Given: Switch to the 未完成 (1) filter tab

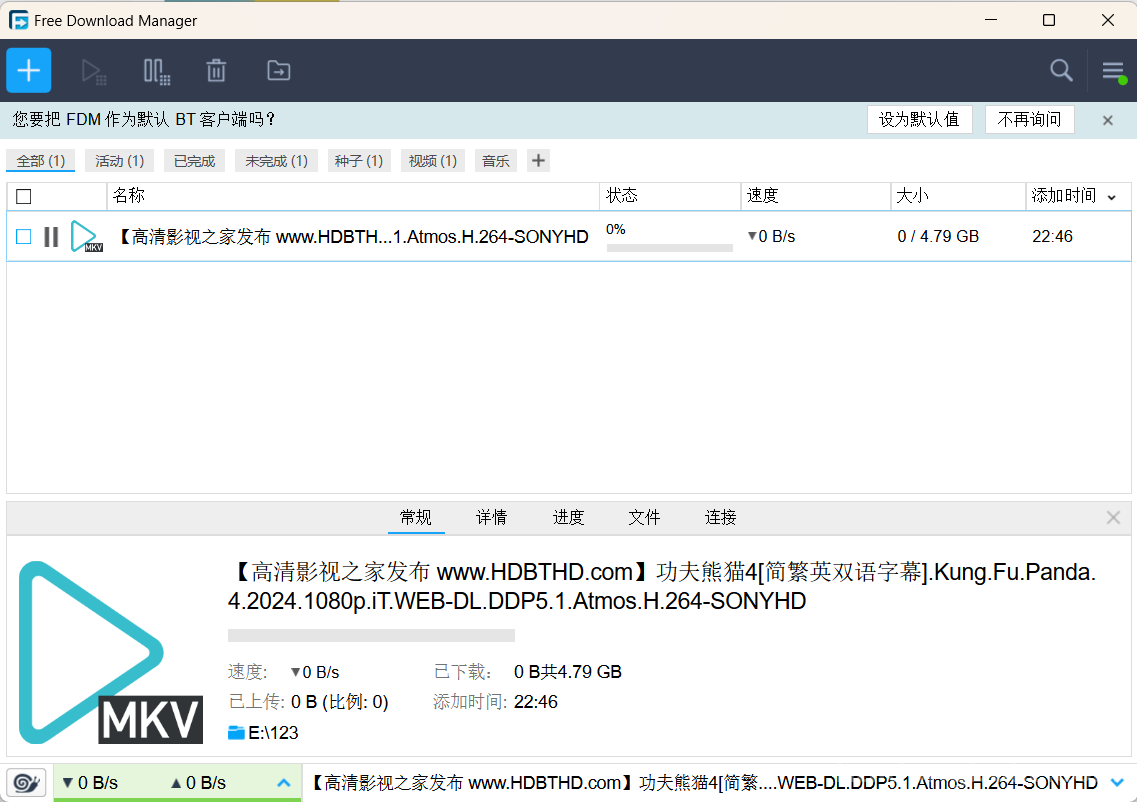Looking at the screenshot, I should coord(276,161).
